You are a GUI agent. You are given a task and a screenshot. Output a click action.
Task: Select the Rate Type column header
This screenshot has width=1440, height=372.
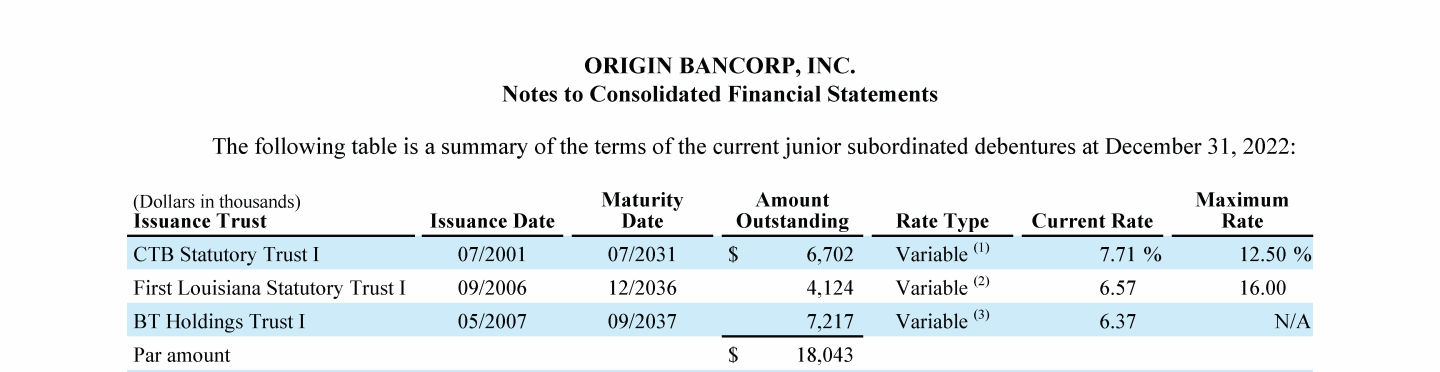pyautogui.click(x=942, y=221)
